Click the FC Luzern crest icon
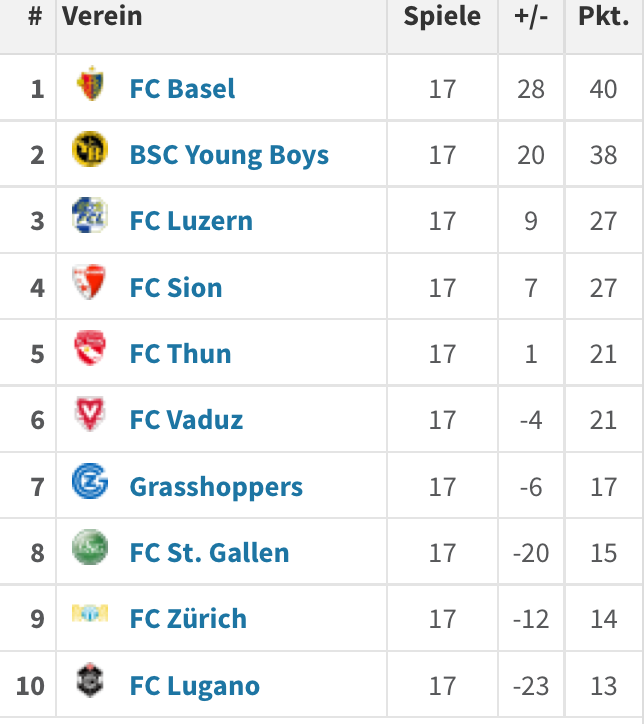Screen dimensions: 644x724 [90, 215]
